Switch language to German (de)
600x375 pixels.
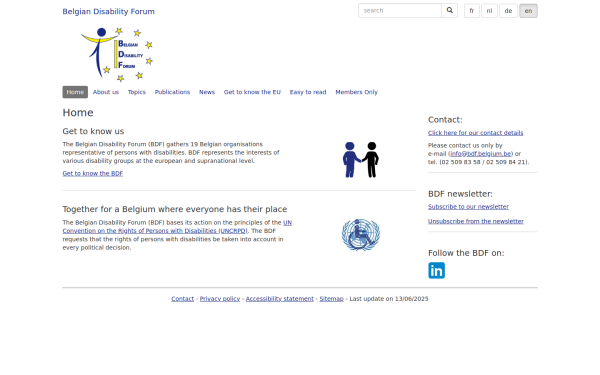click(508, 11)
